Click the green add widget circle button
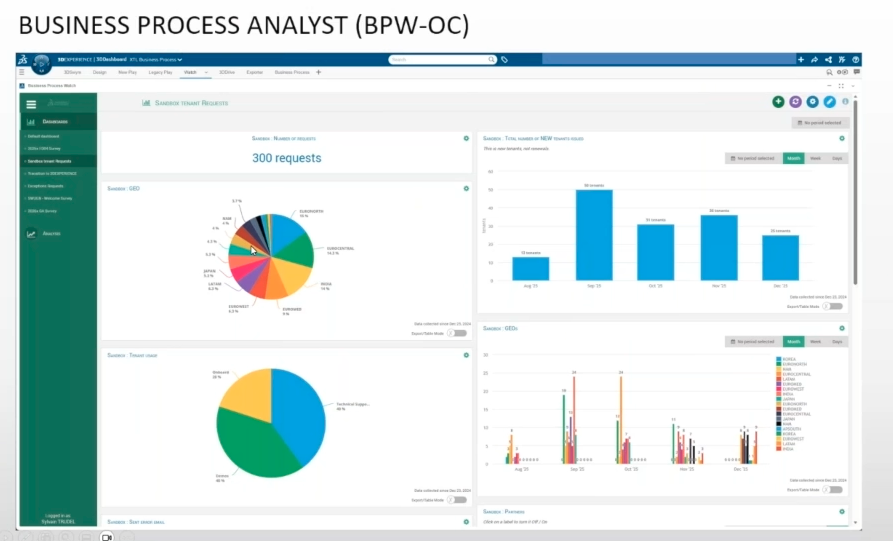This screenshot has height=541, width=893. pos(778,102)
